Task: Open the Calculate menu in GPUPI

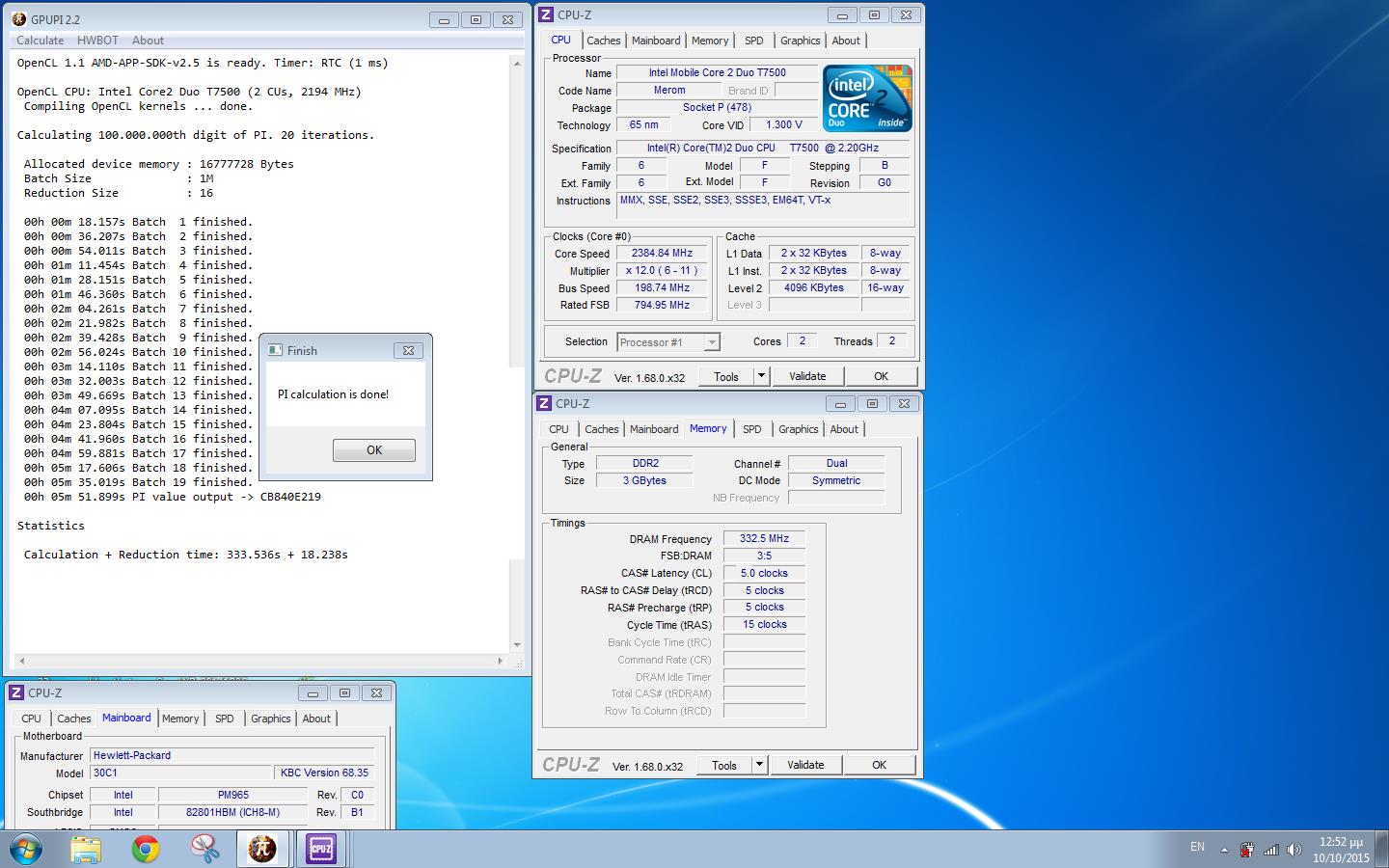Action: pos(40,41)
